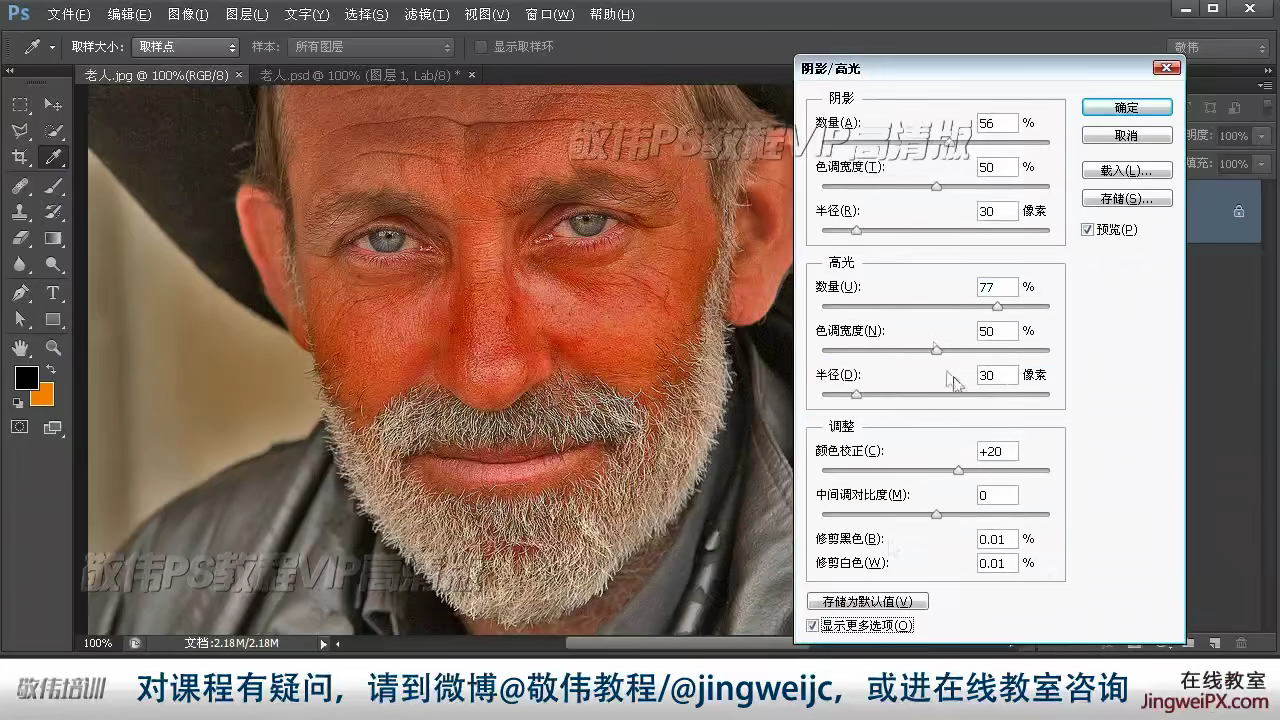Select the Dodge tool
Screen dimensions: 1280x720
point(54,264)
